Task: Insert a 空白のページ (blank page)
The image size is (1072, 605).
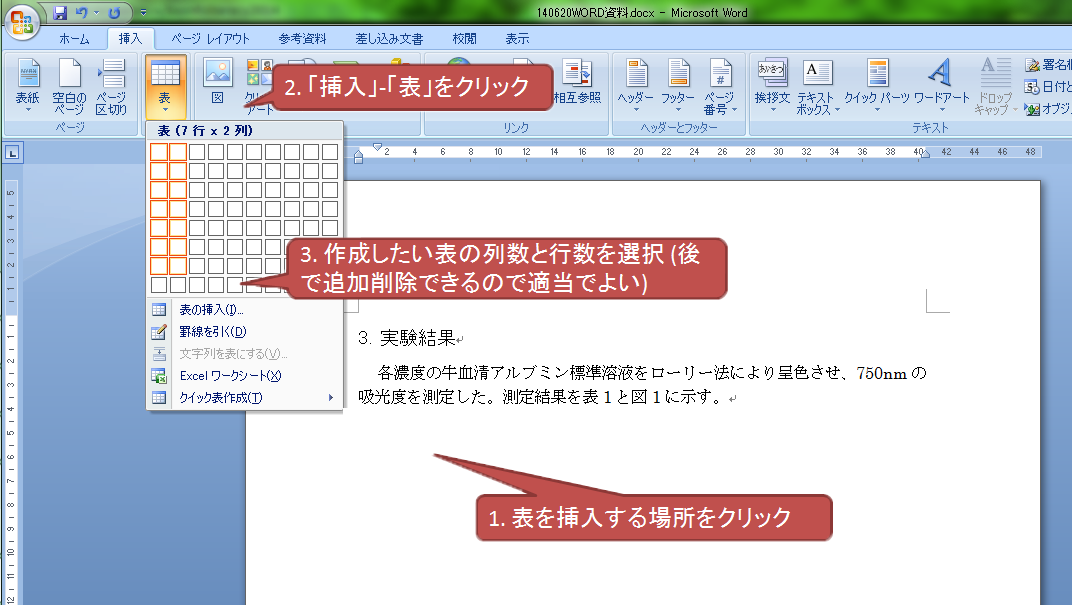Action: point(69,85)
